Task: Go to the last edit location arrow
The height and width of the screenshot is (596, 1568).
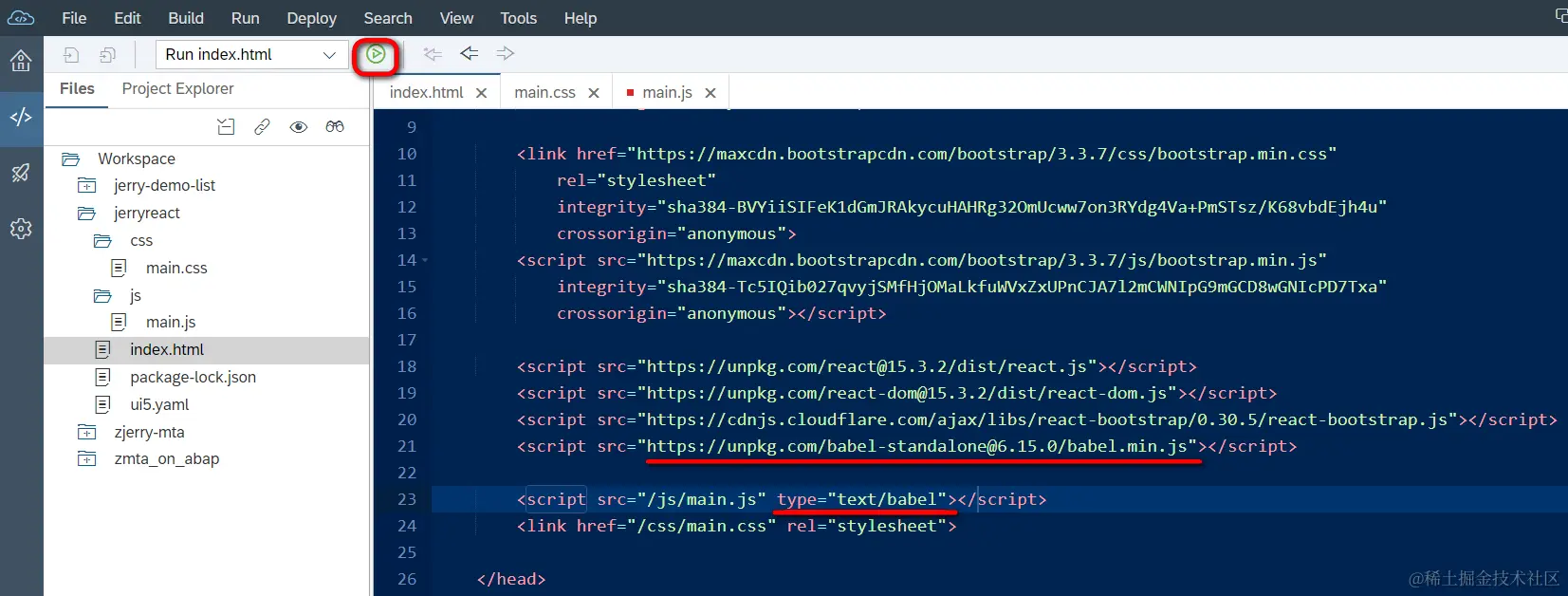Action: click(433, 54)
